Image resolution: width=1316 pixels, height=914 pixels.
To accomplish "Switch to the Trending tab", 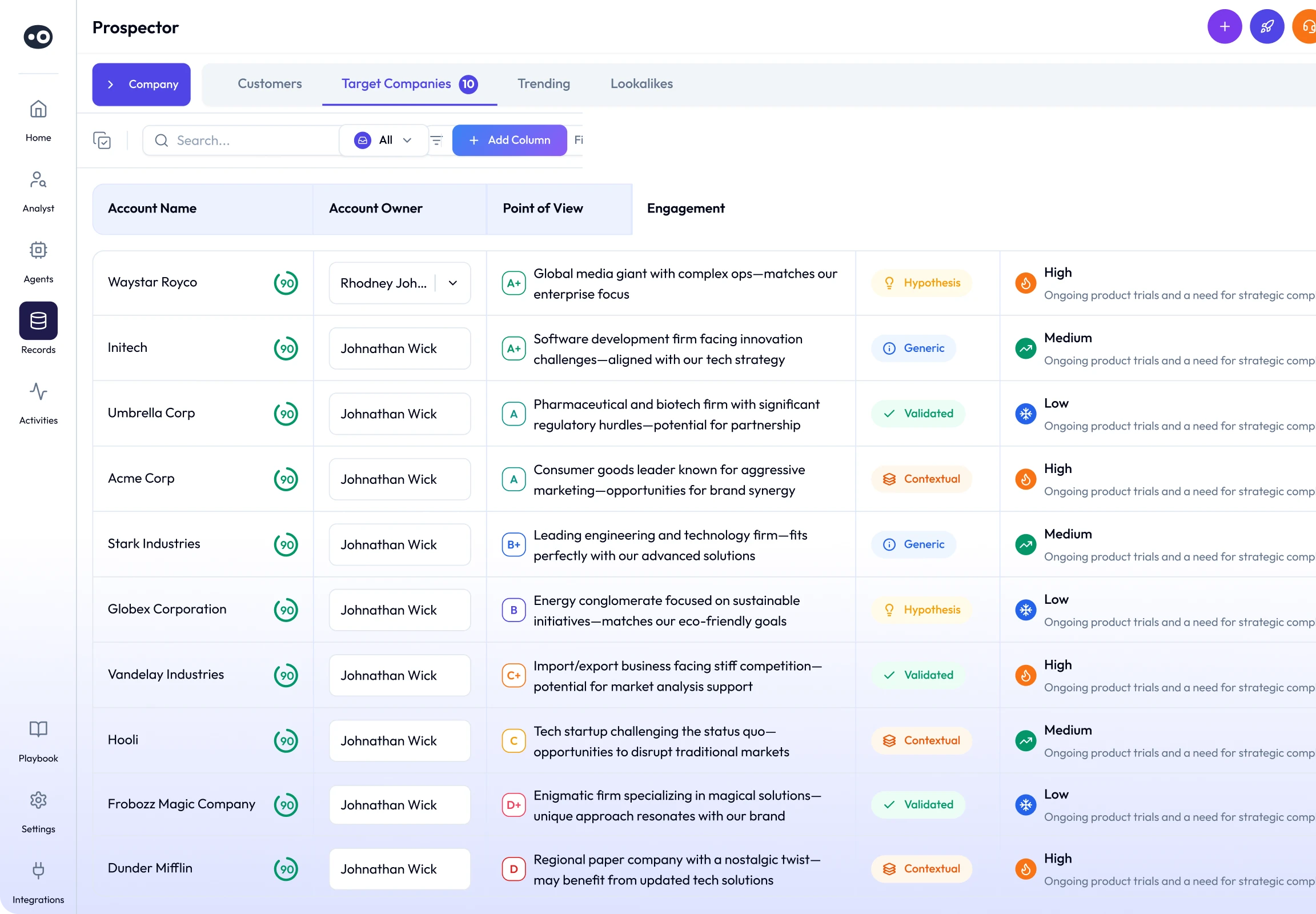I will point(543,83).
